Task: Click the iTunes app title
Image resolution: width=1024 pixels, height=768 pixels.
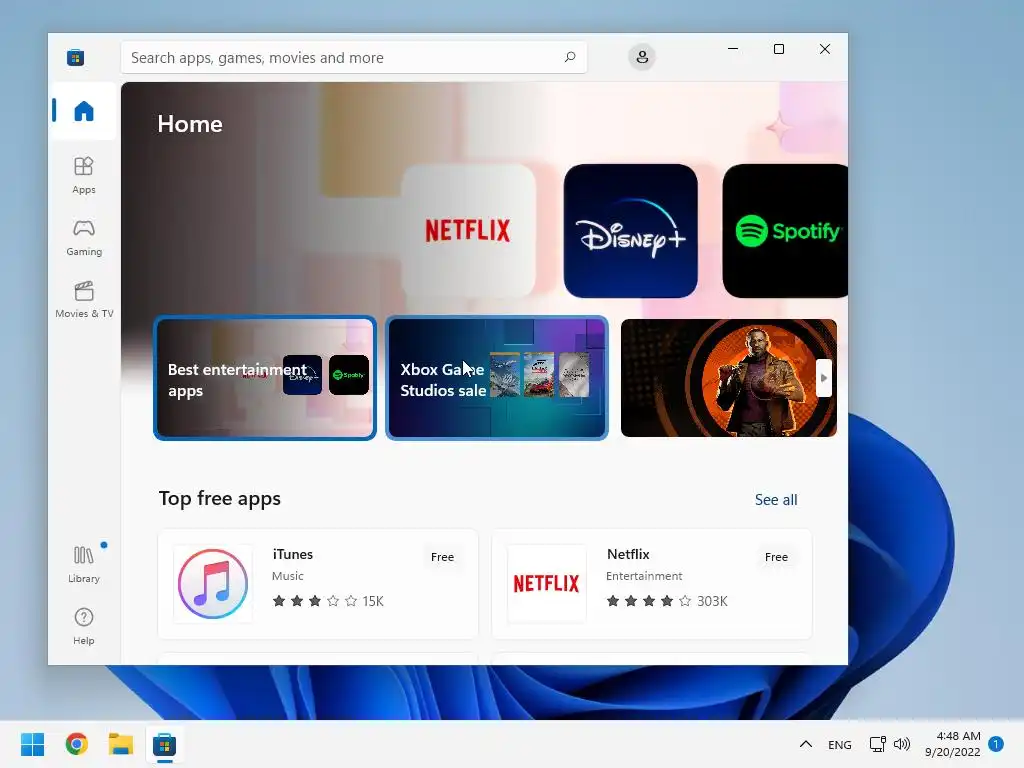Action: click(293, 554)
